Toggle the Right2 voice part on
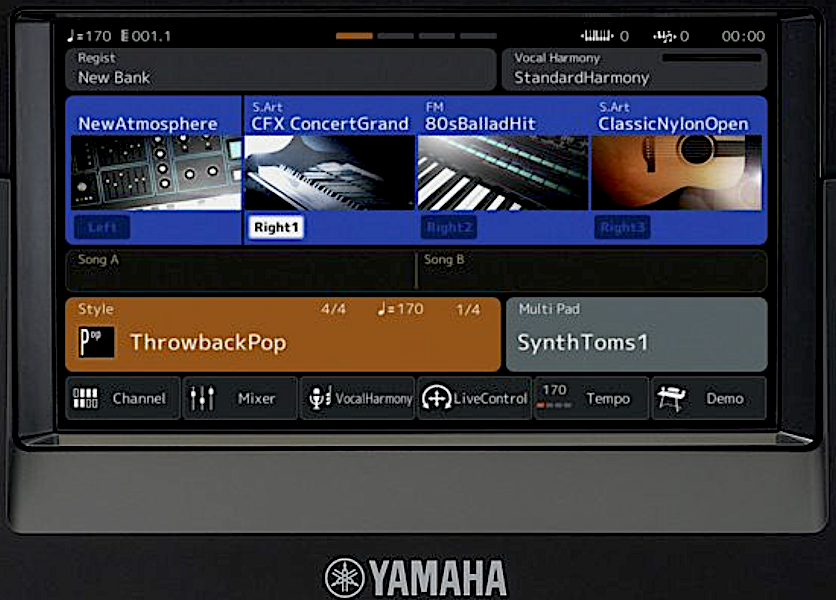The width and height of the screenshot is (836, 600). [449, 228]
